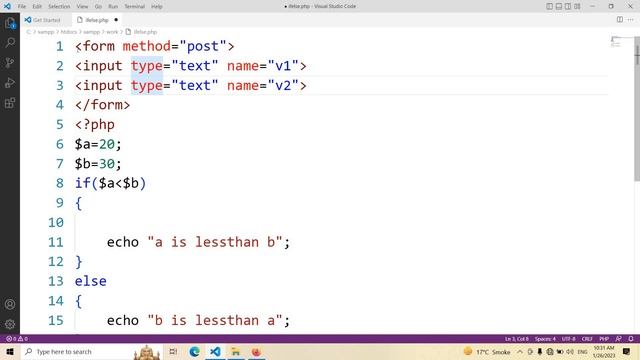Open the Terminal menu

134,7
